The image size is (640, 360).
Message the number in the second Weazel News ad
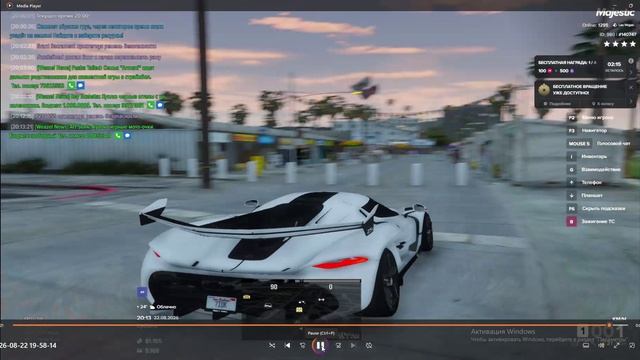coord(160,105)
